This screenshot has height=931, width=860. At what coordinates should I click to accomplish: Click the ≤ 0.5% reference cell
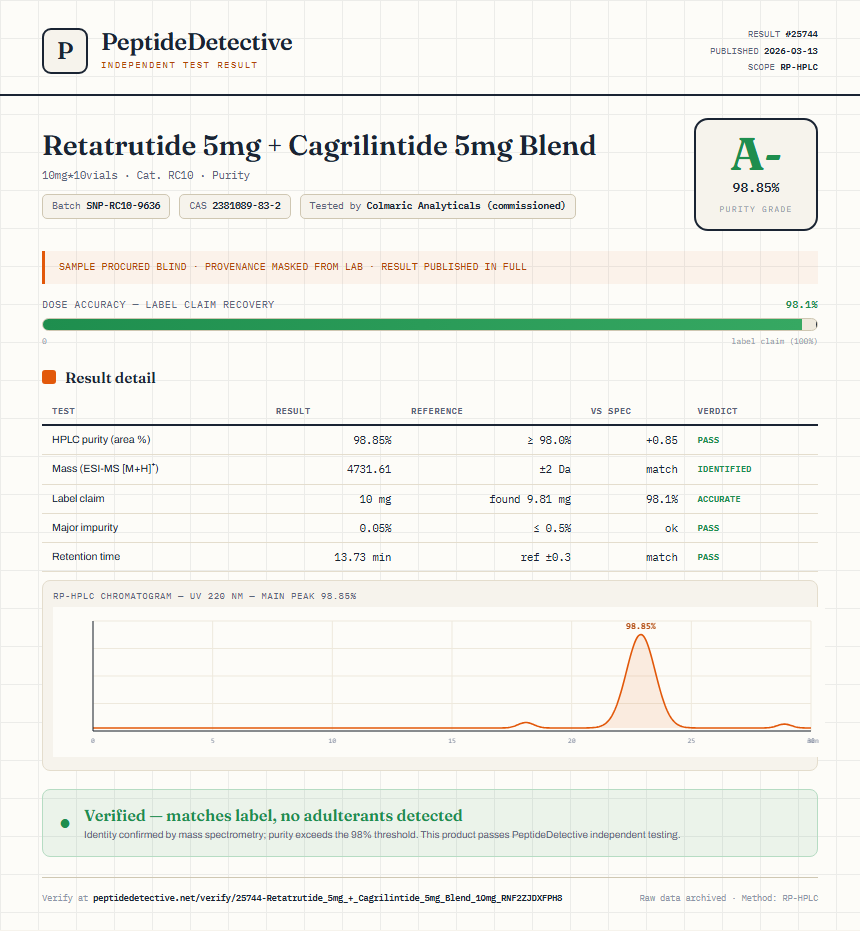(x=552, y=528)
